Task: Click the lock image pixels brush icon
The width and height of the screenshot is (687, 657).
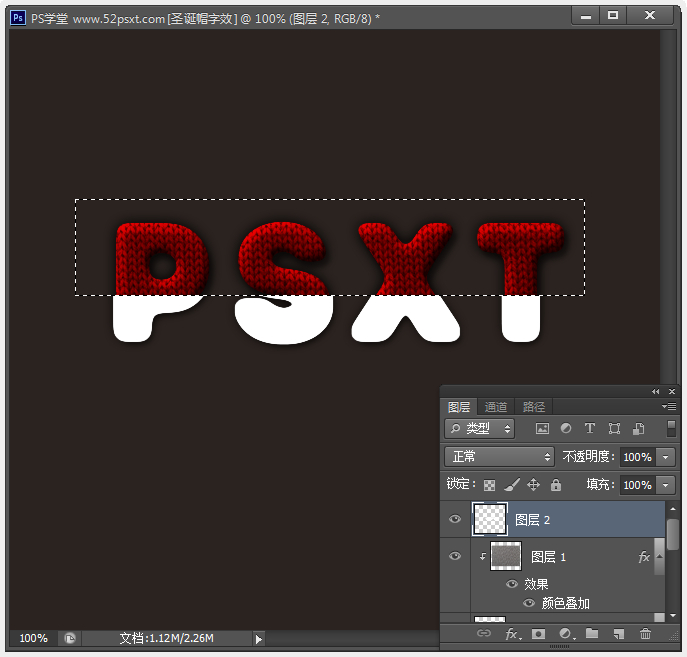Action: 512,484
